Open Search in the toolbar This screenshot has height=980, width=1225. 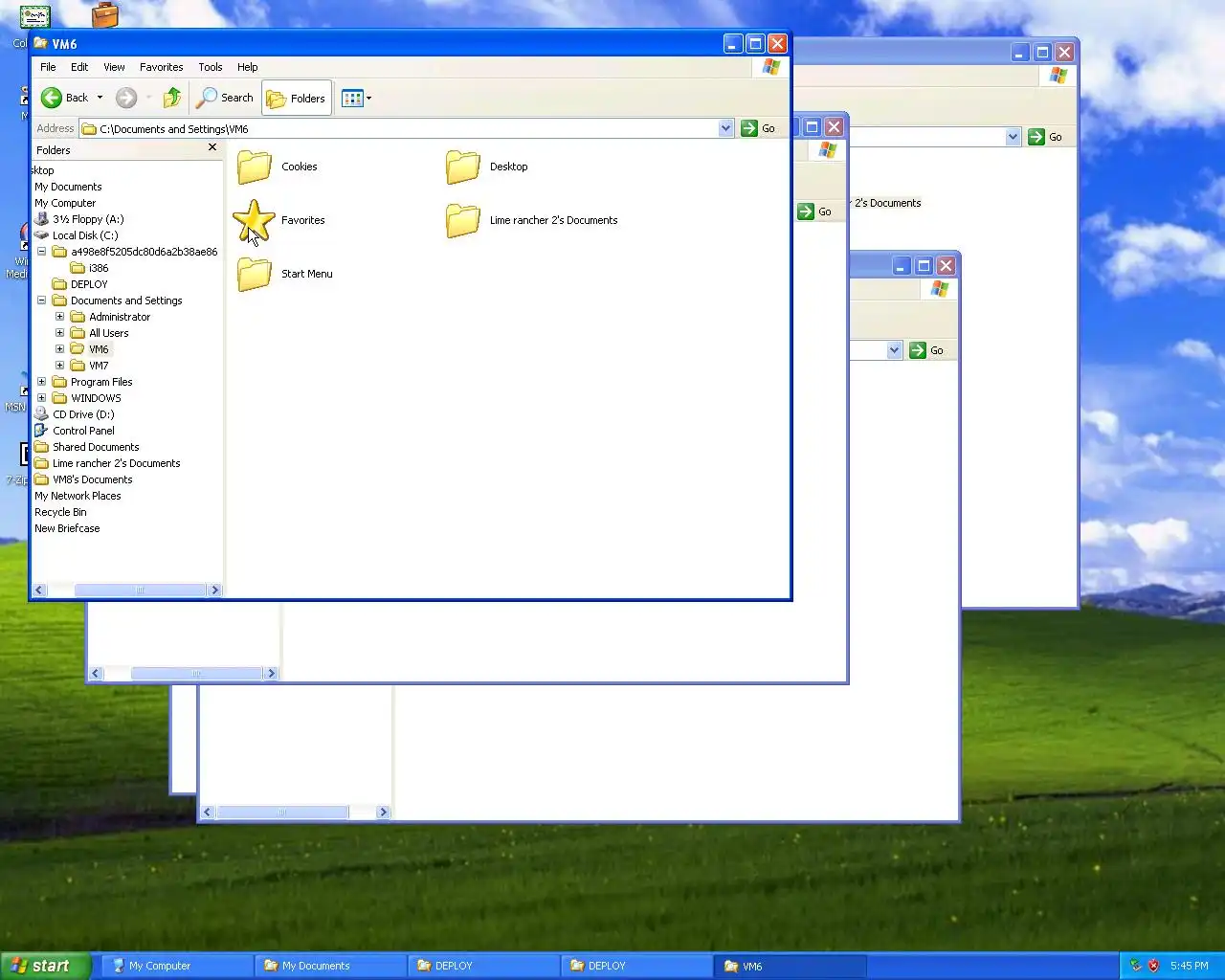click(x=225, y=98)
